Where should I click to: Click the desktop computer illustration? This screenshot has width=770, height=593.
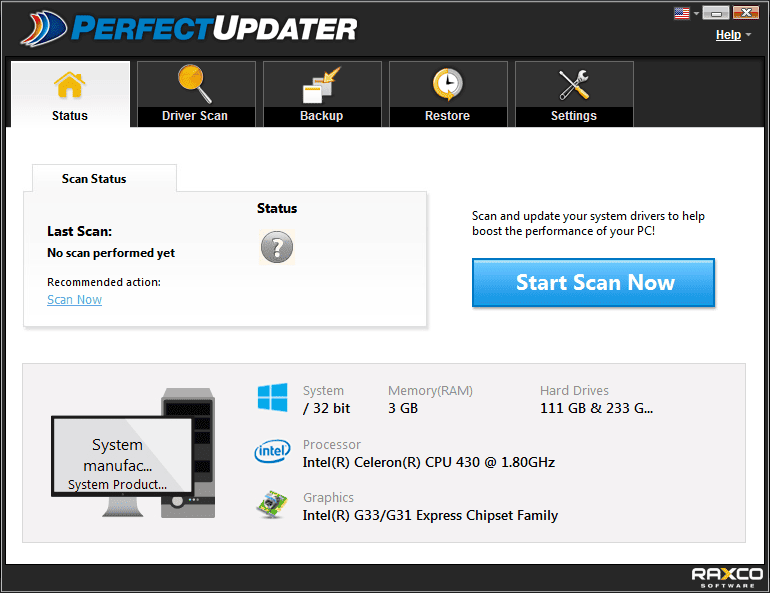pos(133,453)
